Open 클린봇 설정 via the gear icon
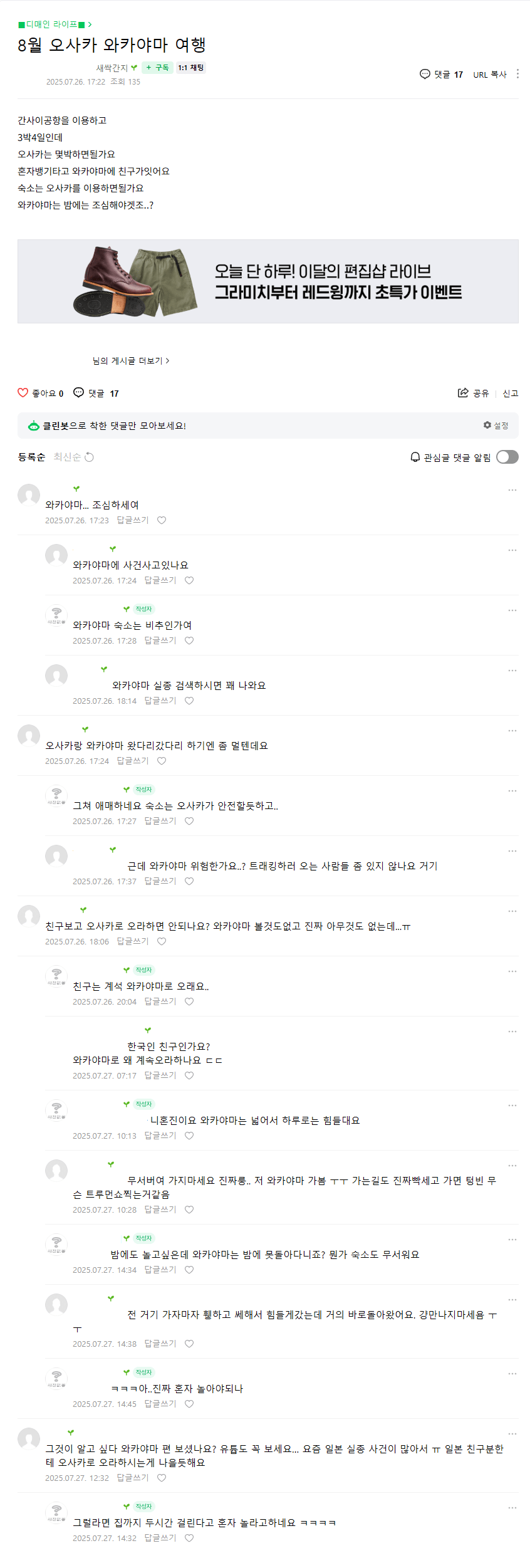The image size is (530, 1568). 488,426
